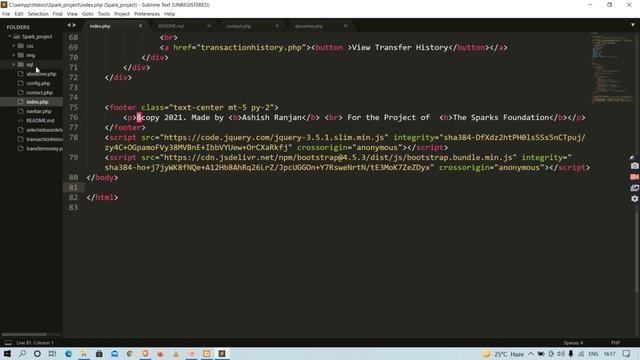Open the Find menu
The width and height of the screenshot is (640, 360).
[x=57, y=14]
